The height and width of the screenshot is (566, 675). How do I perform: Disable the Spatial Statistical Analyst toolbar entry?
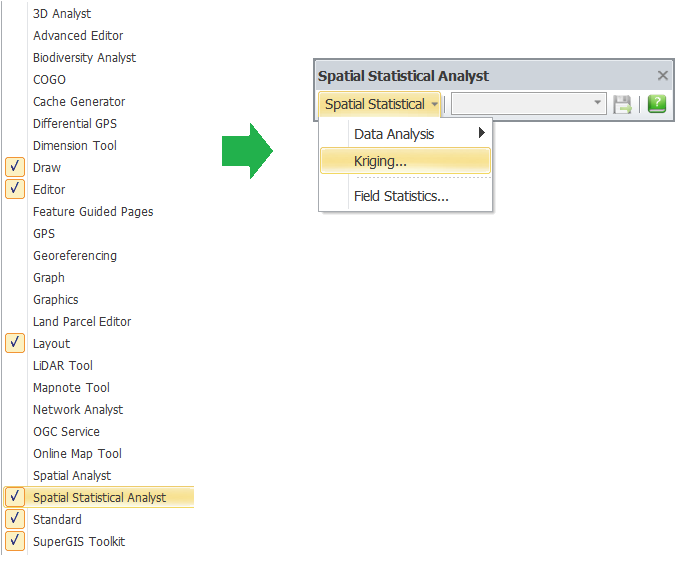tap(15, 497)
